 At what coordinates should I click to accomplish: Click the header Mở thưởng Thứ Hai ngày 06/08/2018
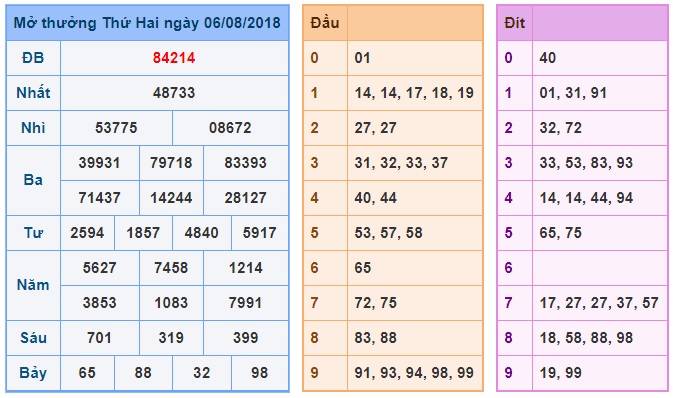147,23
